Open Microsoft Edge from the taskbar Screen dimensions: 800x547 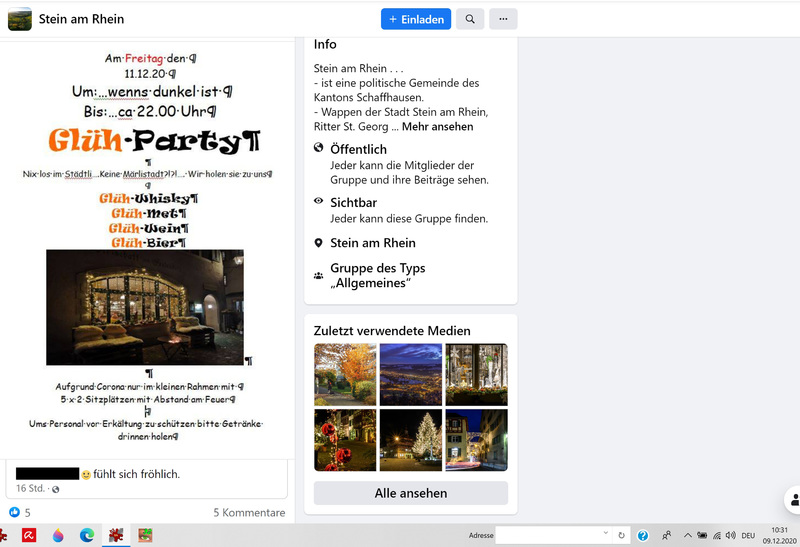click(87, 535)
